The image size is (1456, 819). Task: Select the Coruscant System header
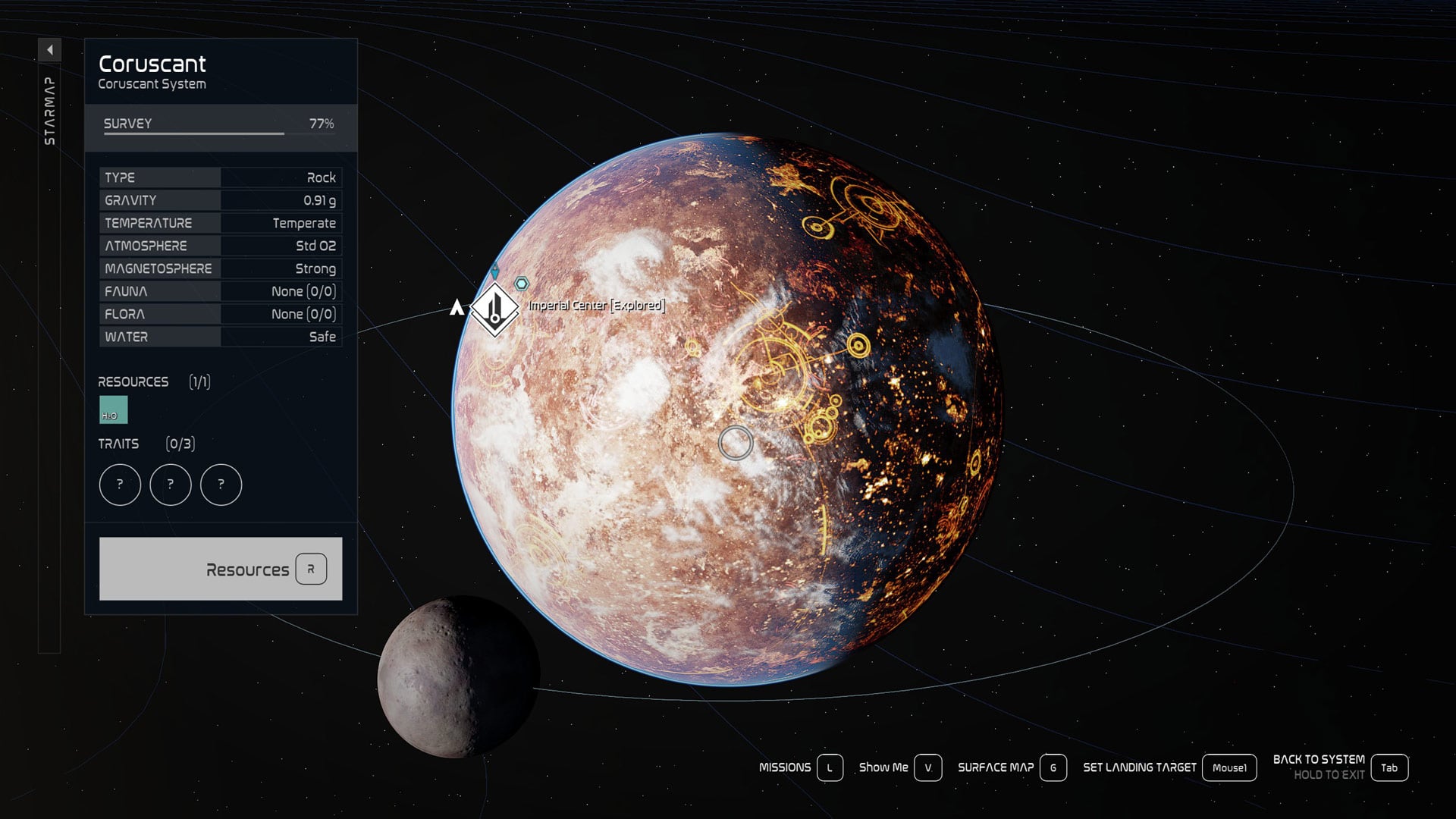point(151,84)
